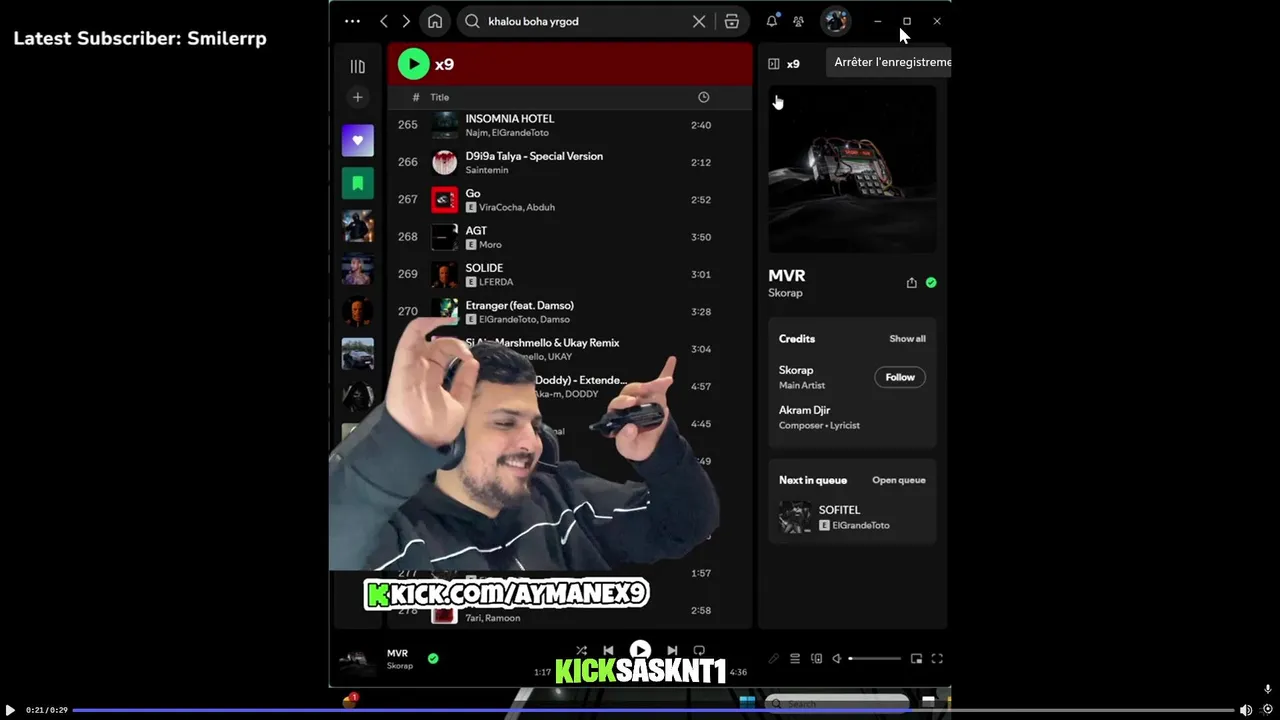1280x720 pixels.
Task: Clear the search query with the X
Action: [x=699, y=21]
